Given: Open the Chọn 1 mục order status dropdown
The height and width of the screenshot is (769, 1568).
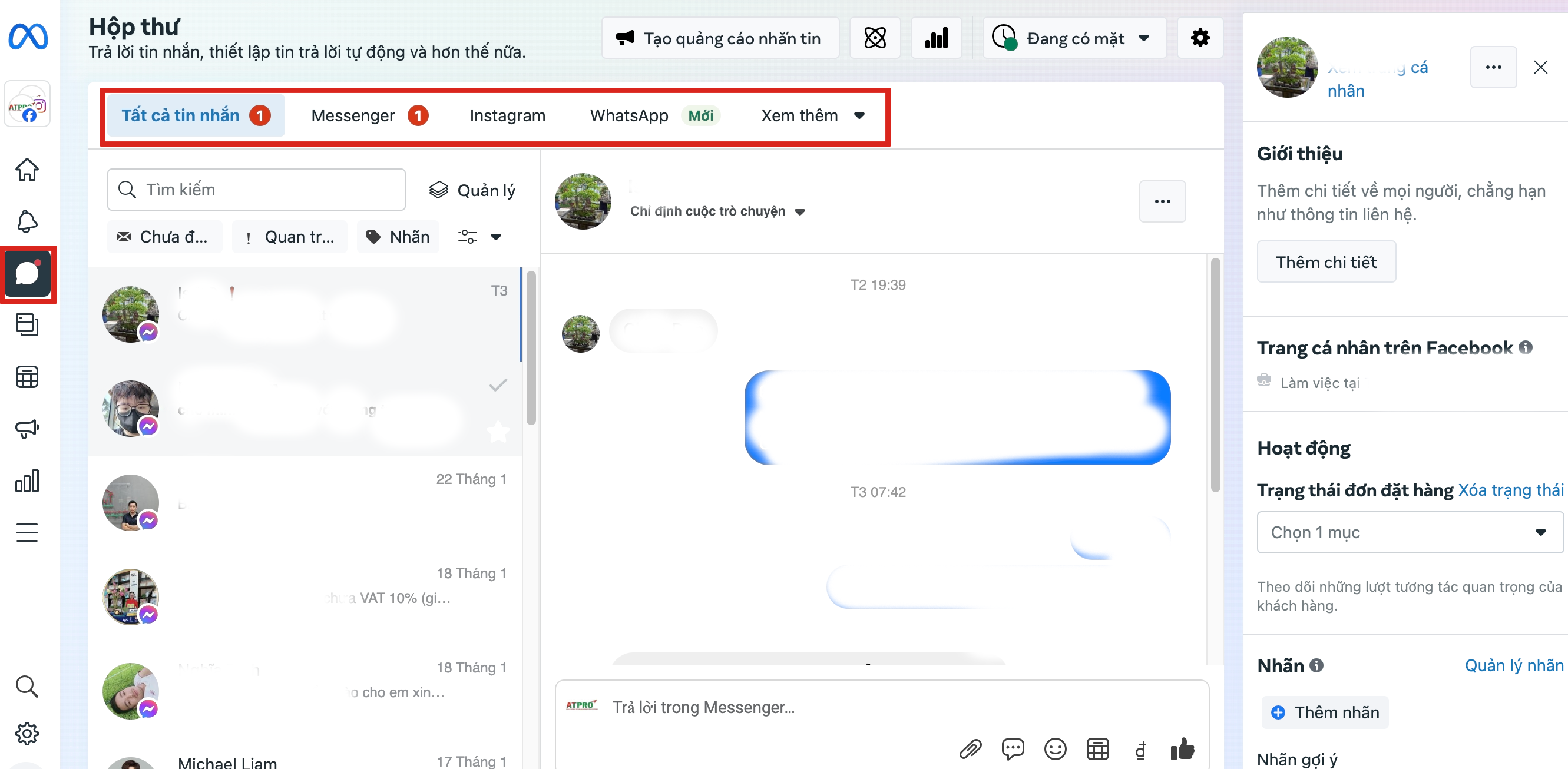Looking at the screenshot, I should [1410, 532].
